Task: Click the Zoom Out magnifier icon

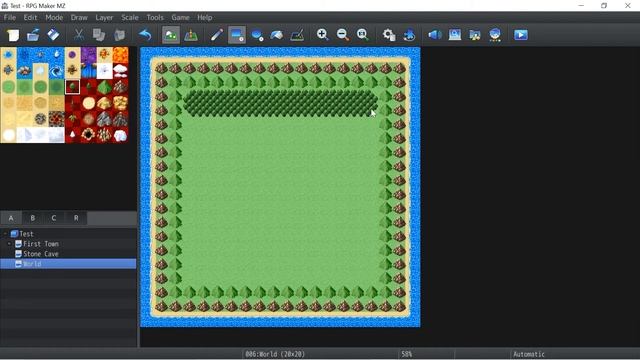Action: click(x=343, y=35)
